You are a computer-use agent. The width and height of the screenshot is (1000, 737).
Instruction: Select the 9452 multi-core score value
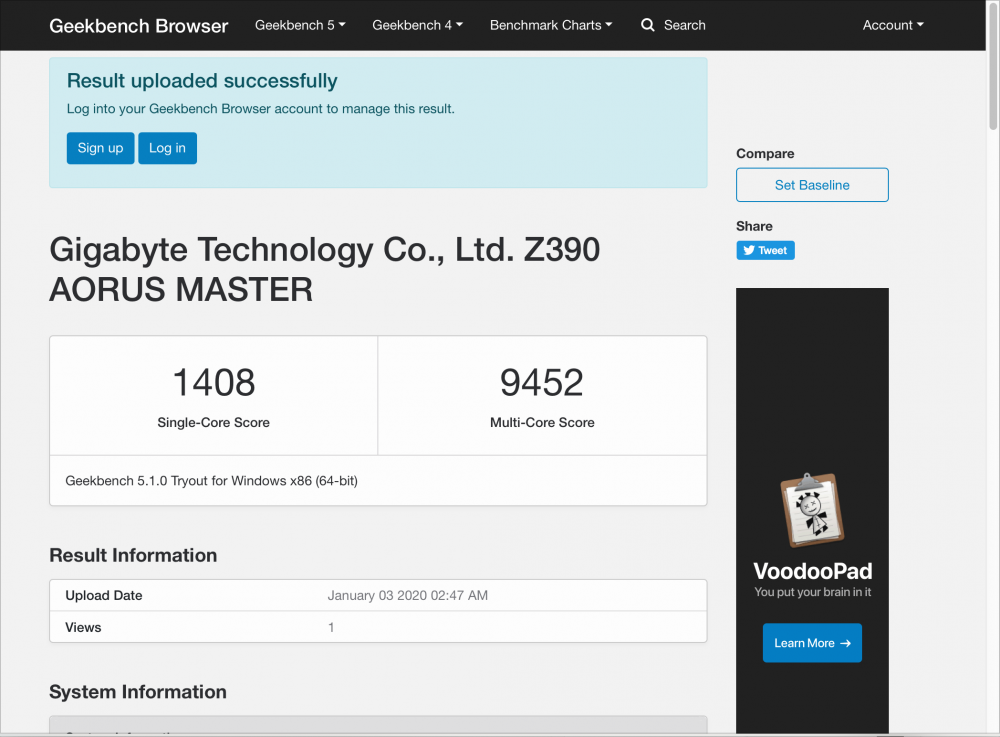[x=541, y=383]
